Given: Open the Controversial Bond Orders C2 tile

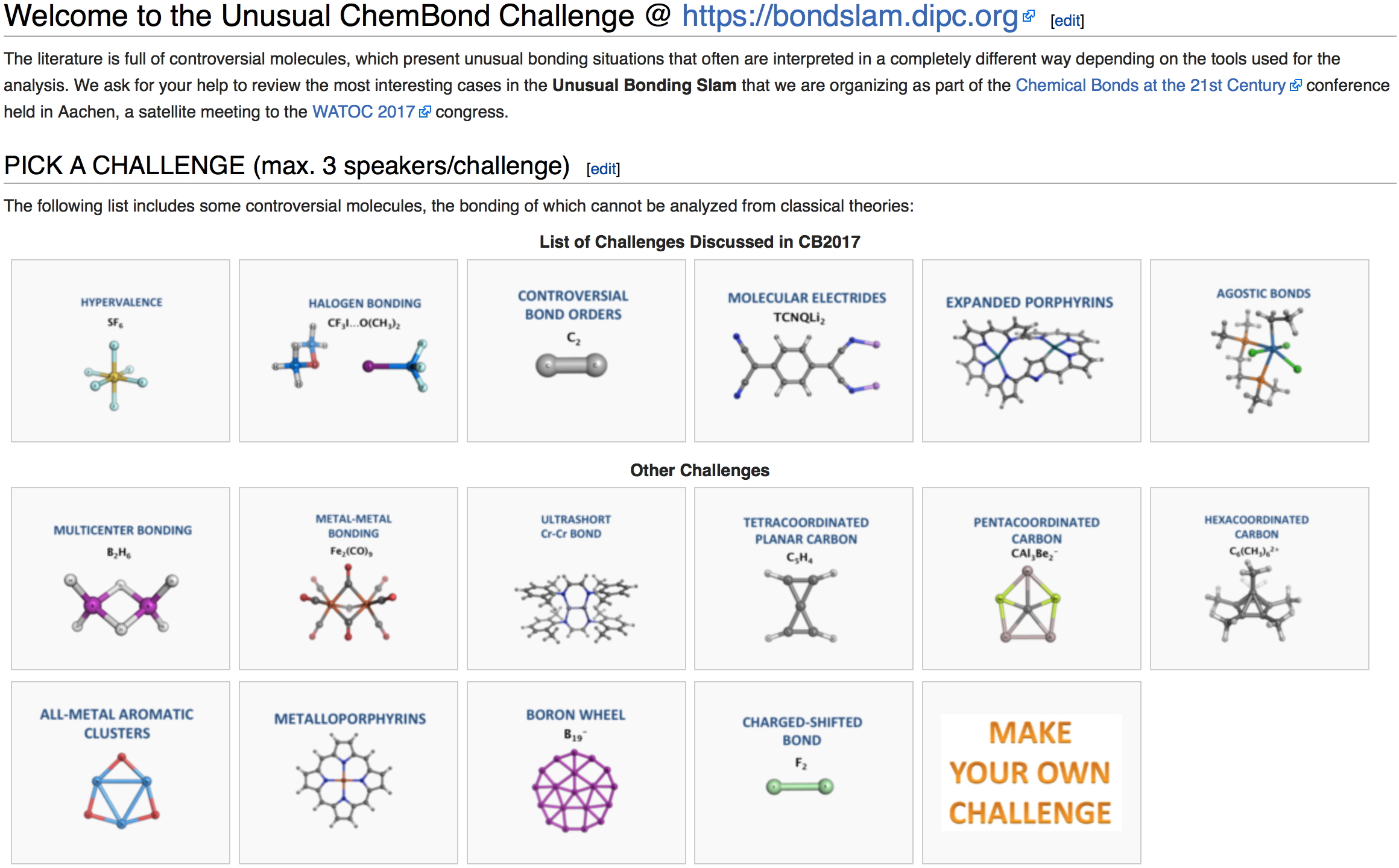Looking at the screenshot, I should tap(576, 351).
